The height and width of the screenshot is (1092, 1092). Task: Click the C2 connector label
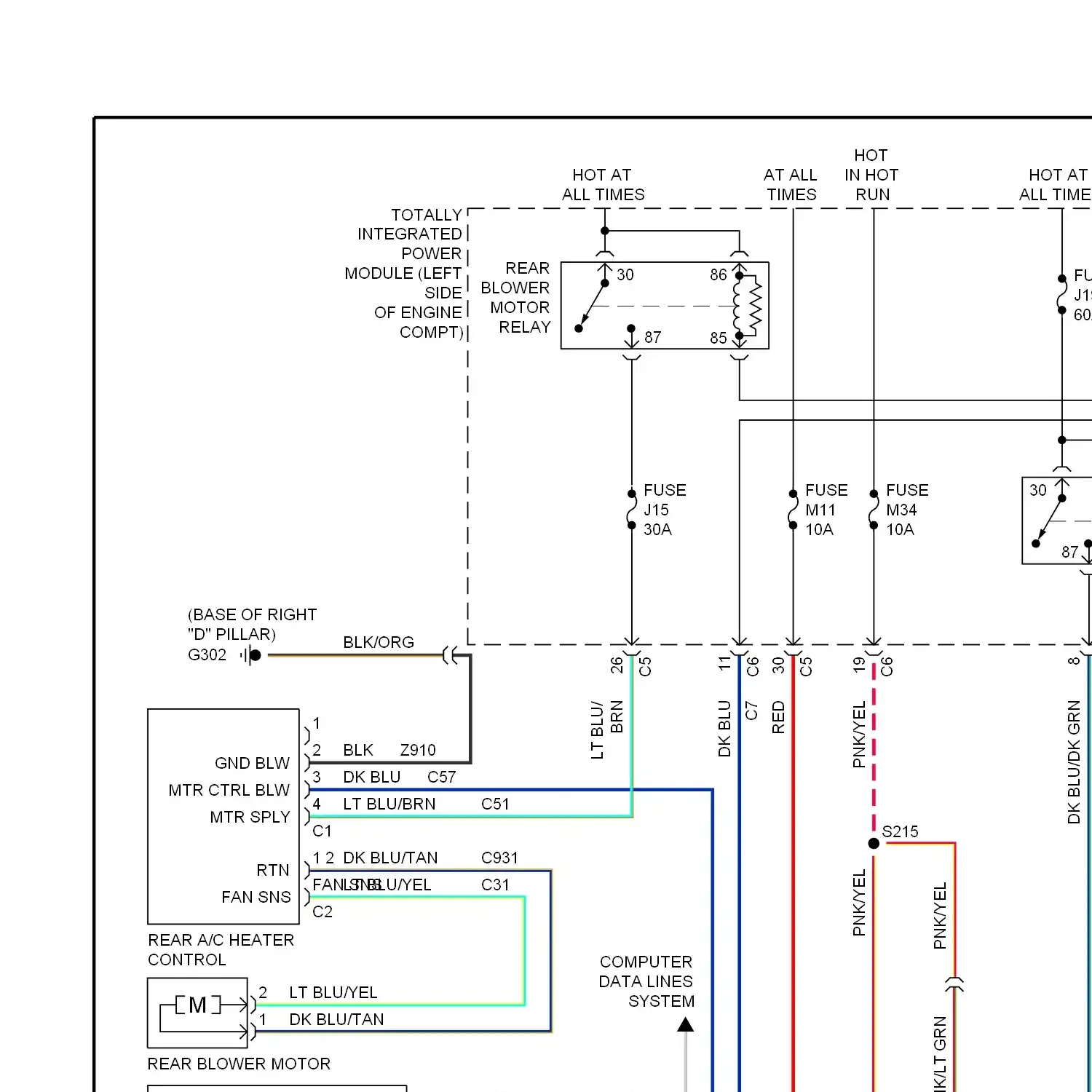click(322, 911)
